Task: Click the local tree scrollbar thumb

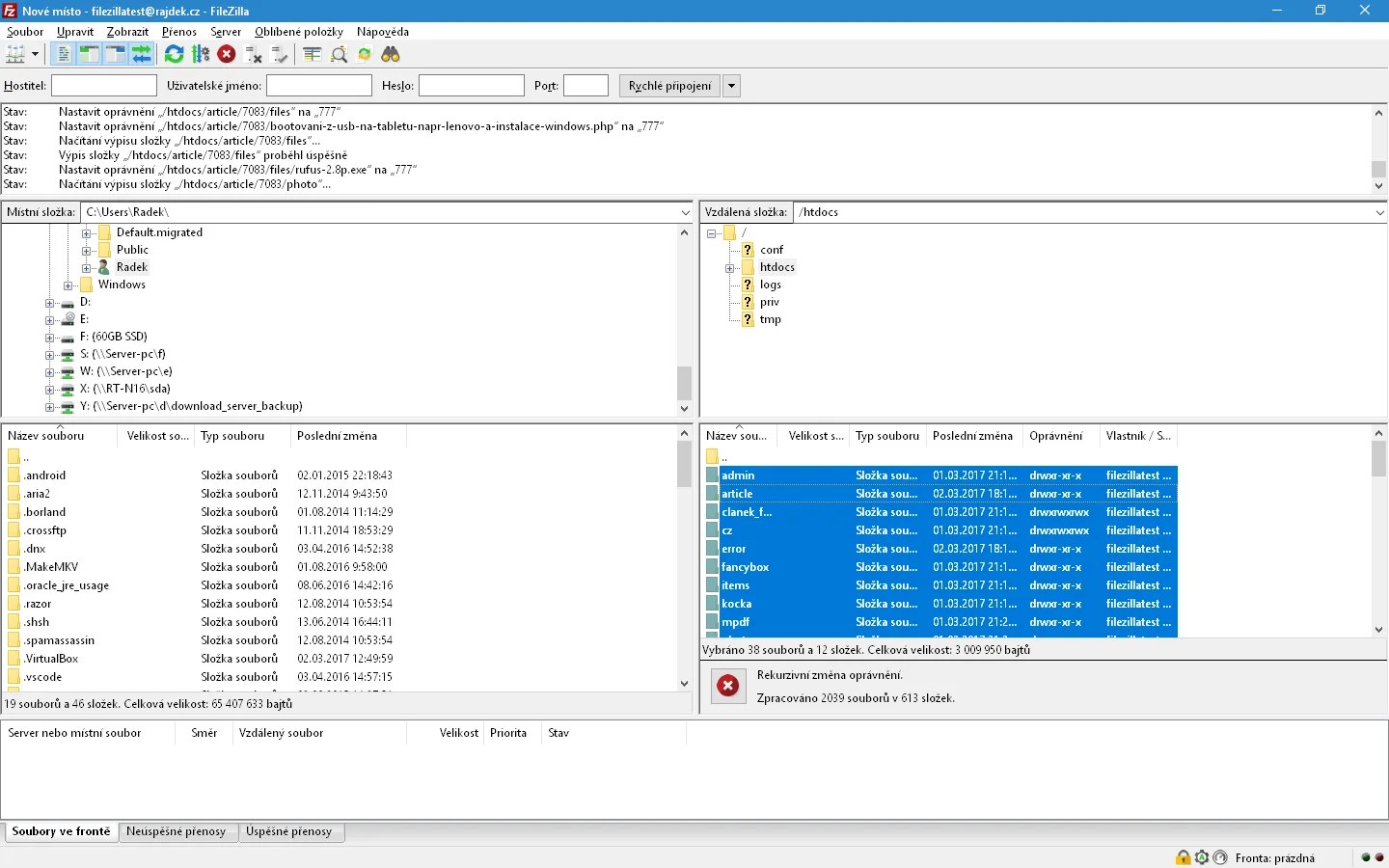Action: 685,383
